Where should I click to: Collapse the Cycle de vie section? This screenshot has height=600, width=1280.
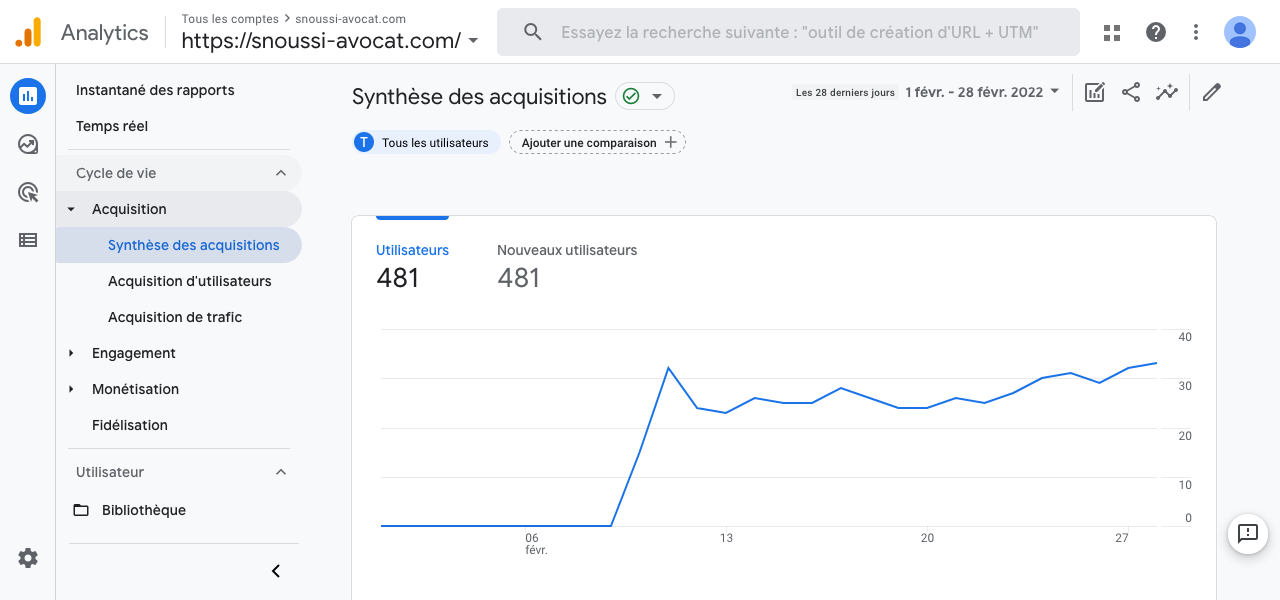coord(280,172)
